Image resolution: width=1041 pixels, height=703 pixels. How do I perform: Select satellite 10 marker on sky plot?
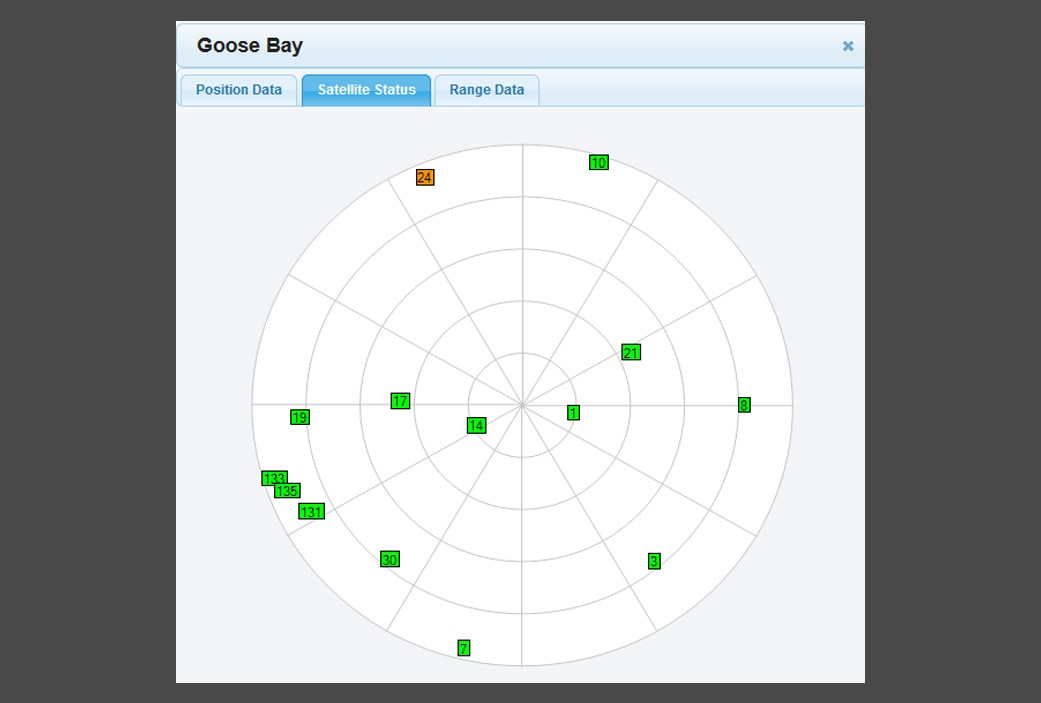pos(599,163)
